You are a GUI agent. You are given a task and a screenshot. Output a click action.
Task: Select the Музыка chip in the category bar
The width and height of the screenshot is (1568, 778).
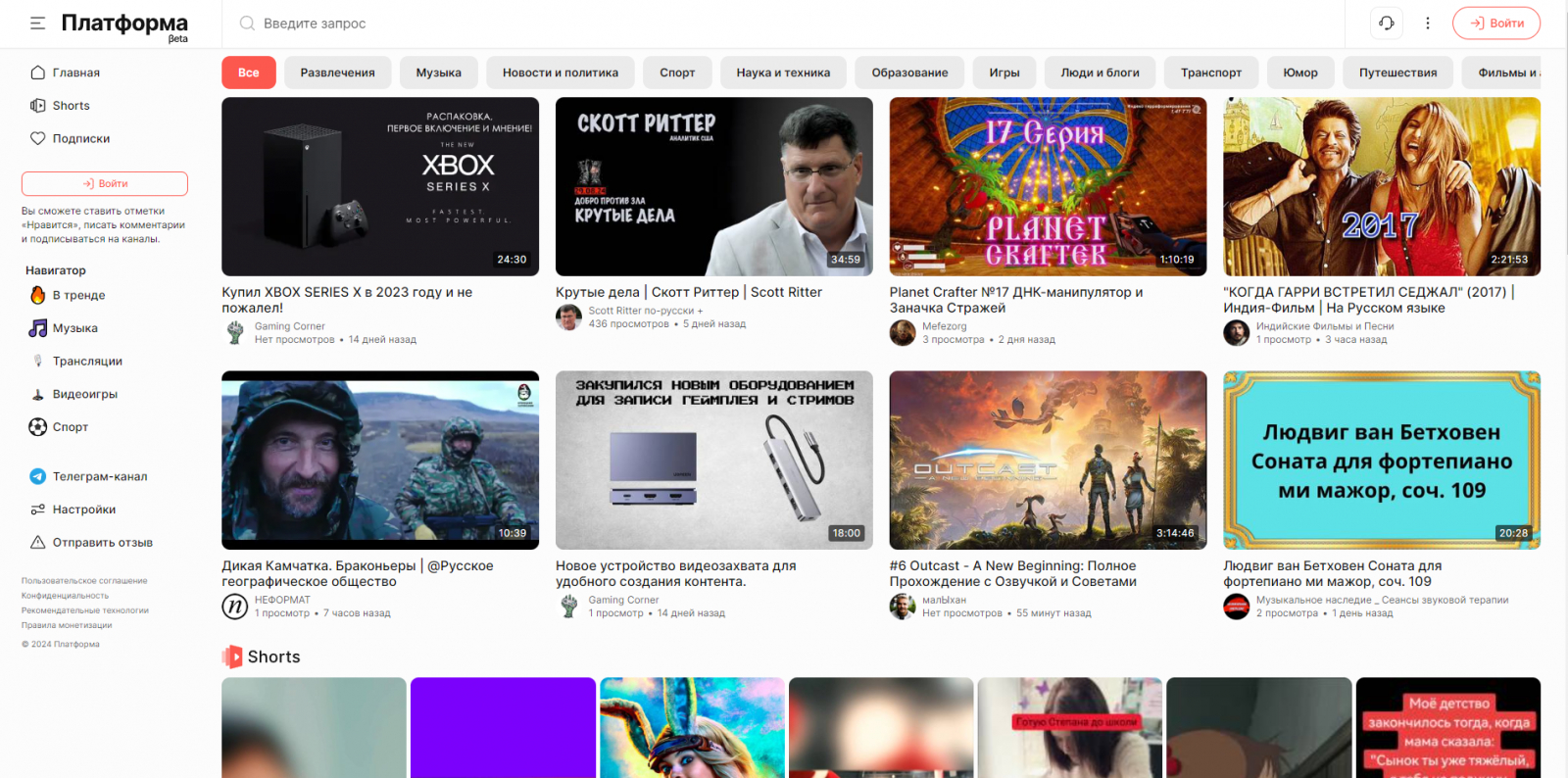click(438, 73)
